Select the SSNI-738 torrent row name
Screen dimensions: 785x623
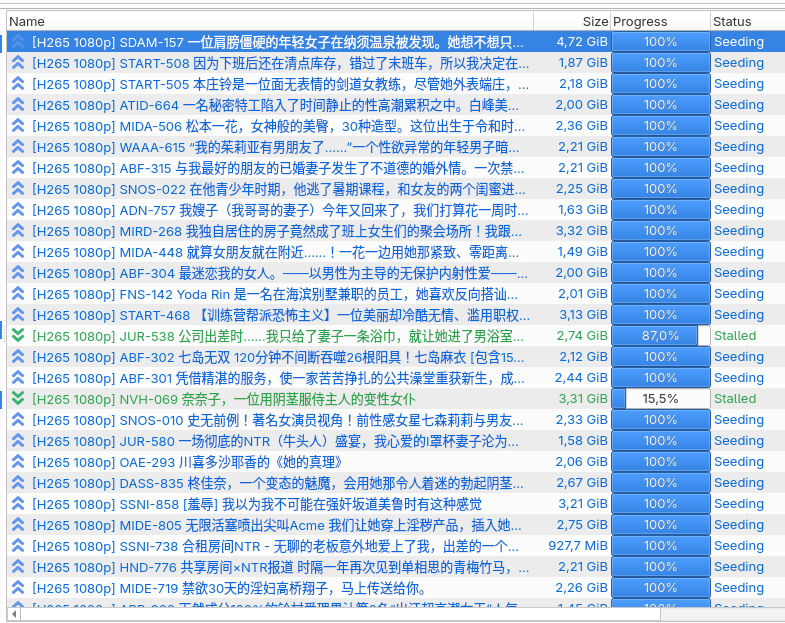point(277,546)
